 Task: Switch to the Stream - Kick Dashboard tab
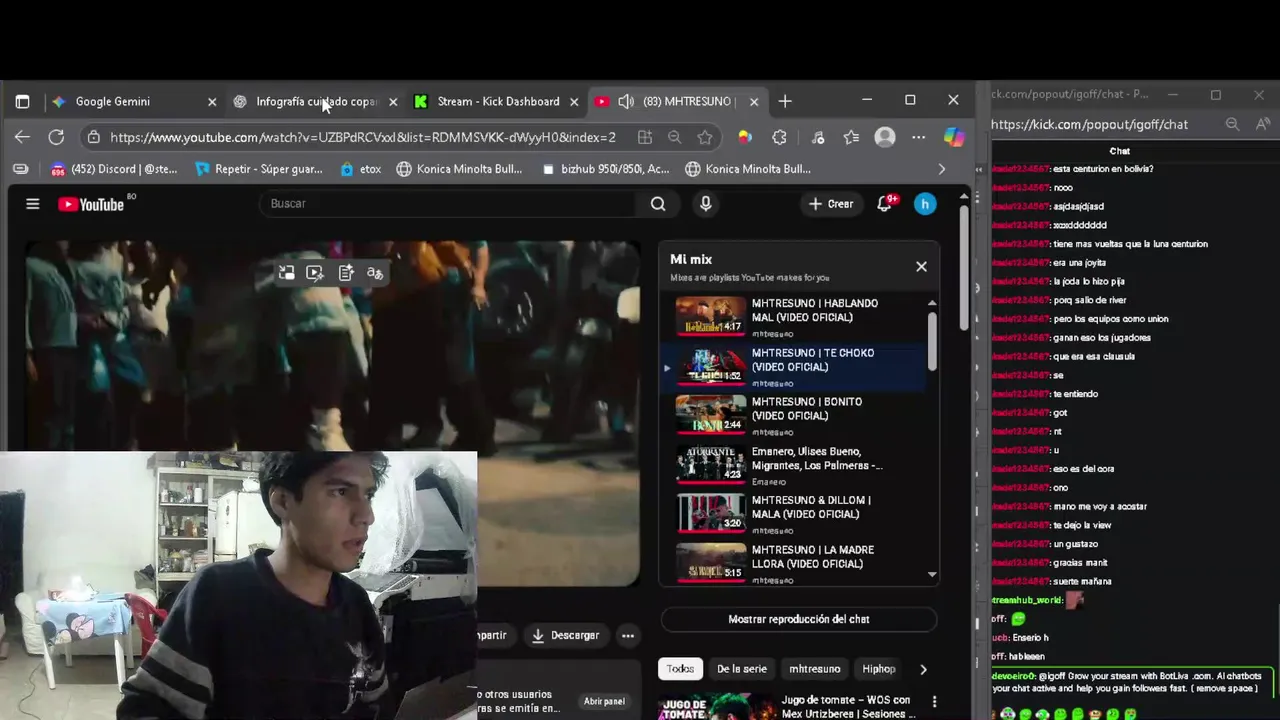[496, 101]
